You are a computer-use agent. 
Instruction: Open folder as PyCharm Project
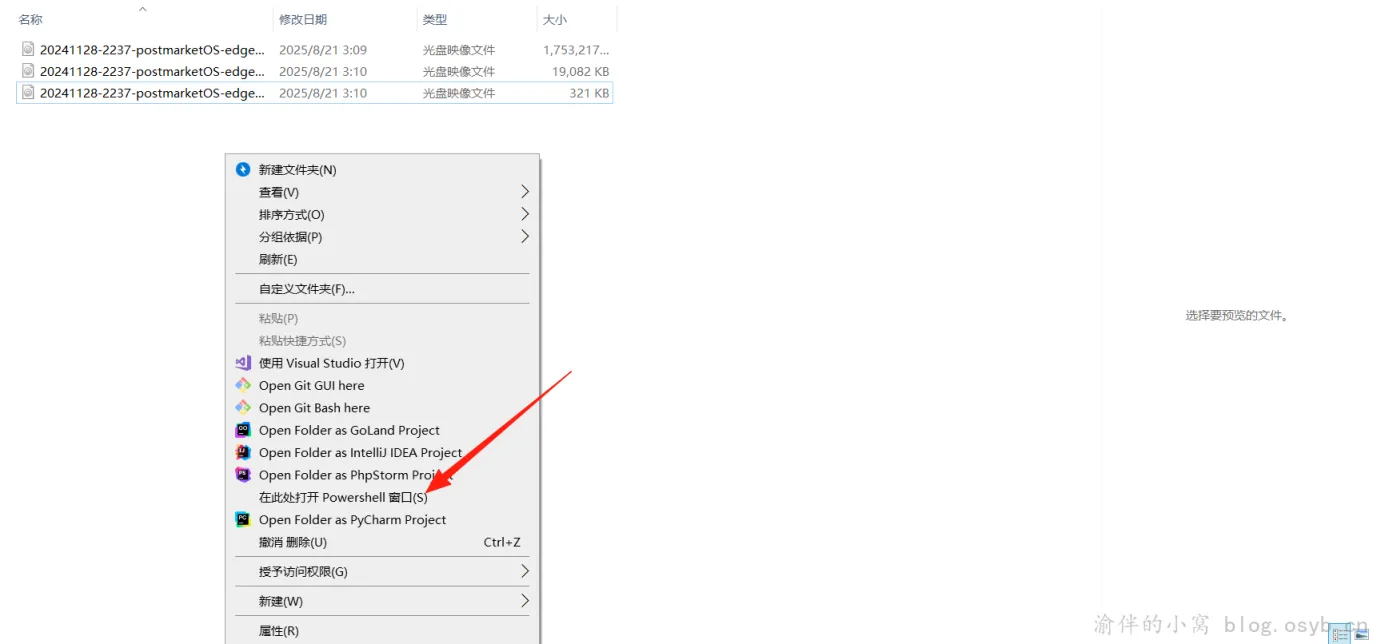(x=352, y=519)
